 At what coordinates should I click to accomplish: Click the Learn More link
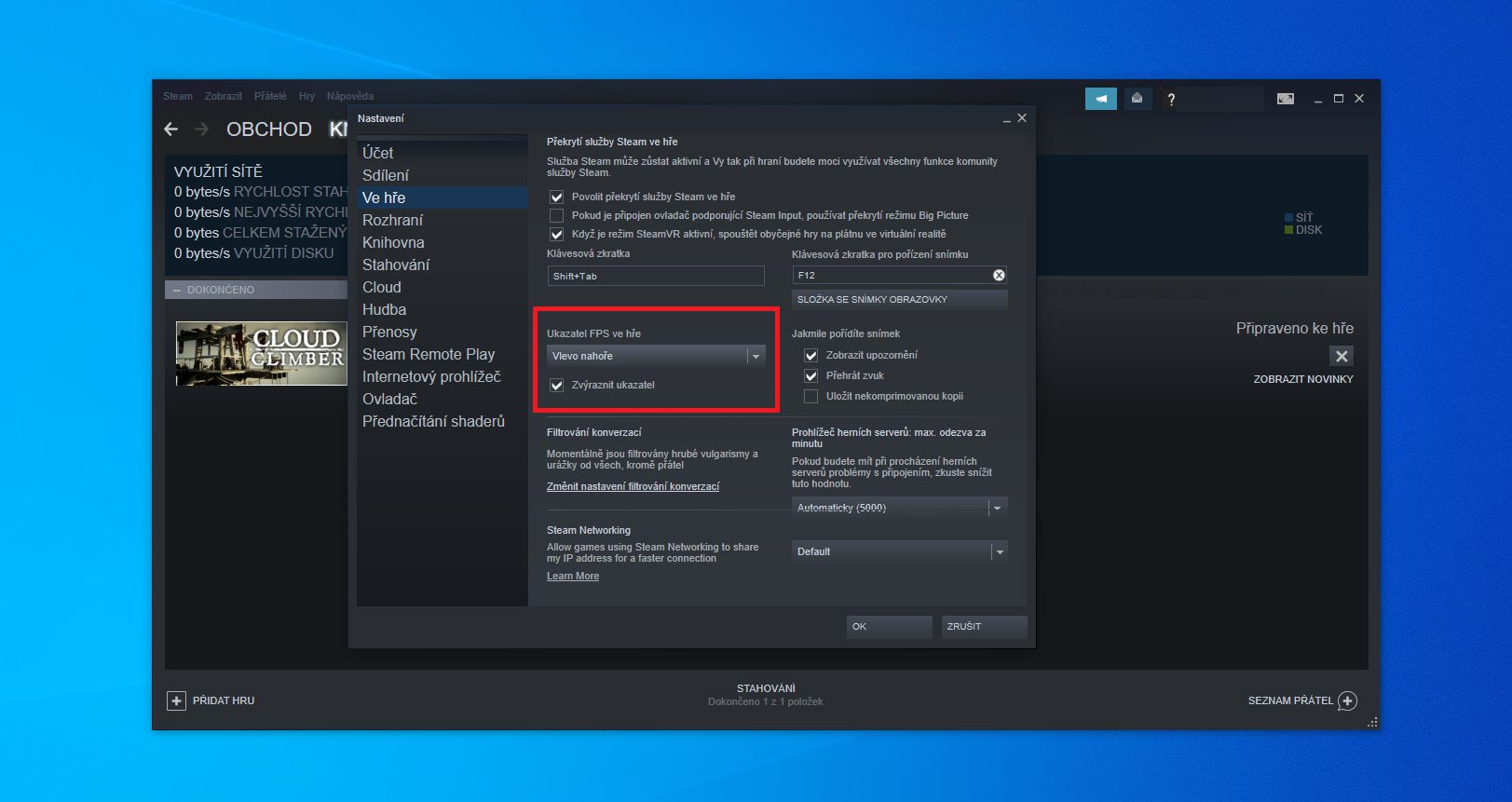[x=573, y=576]
